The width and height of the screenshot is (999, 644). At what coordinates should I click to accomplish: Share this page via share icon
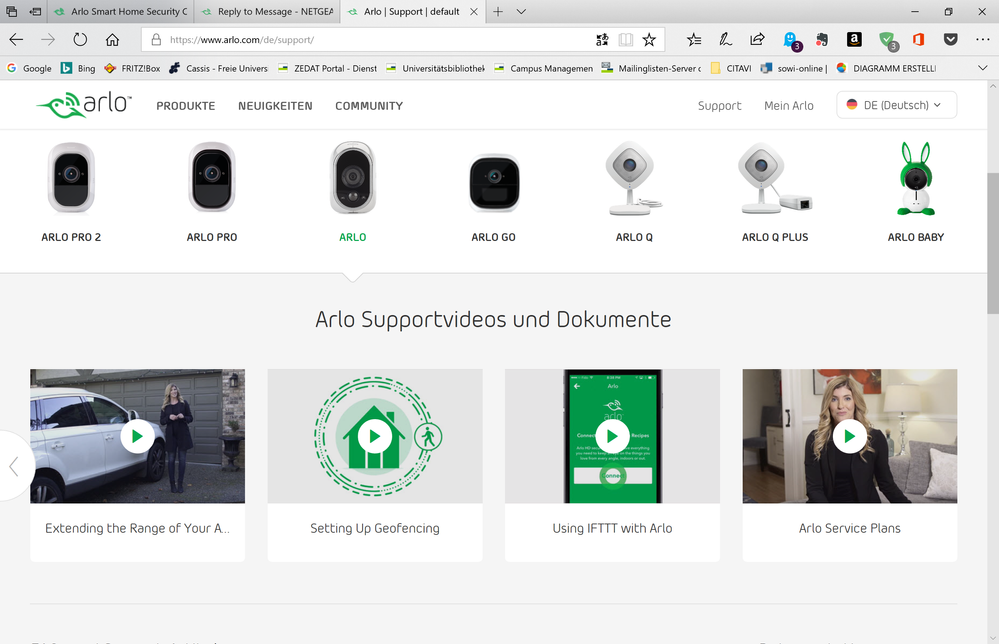click(757, 39)
